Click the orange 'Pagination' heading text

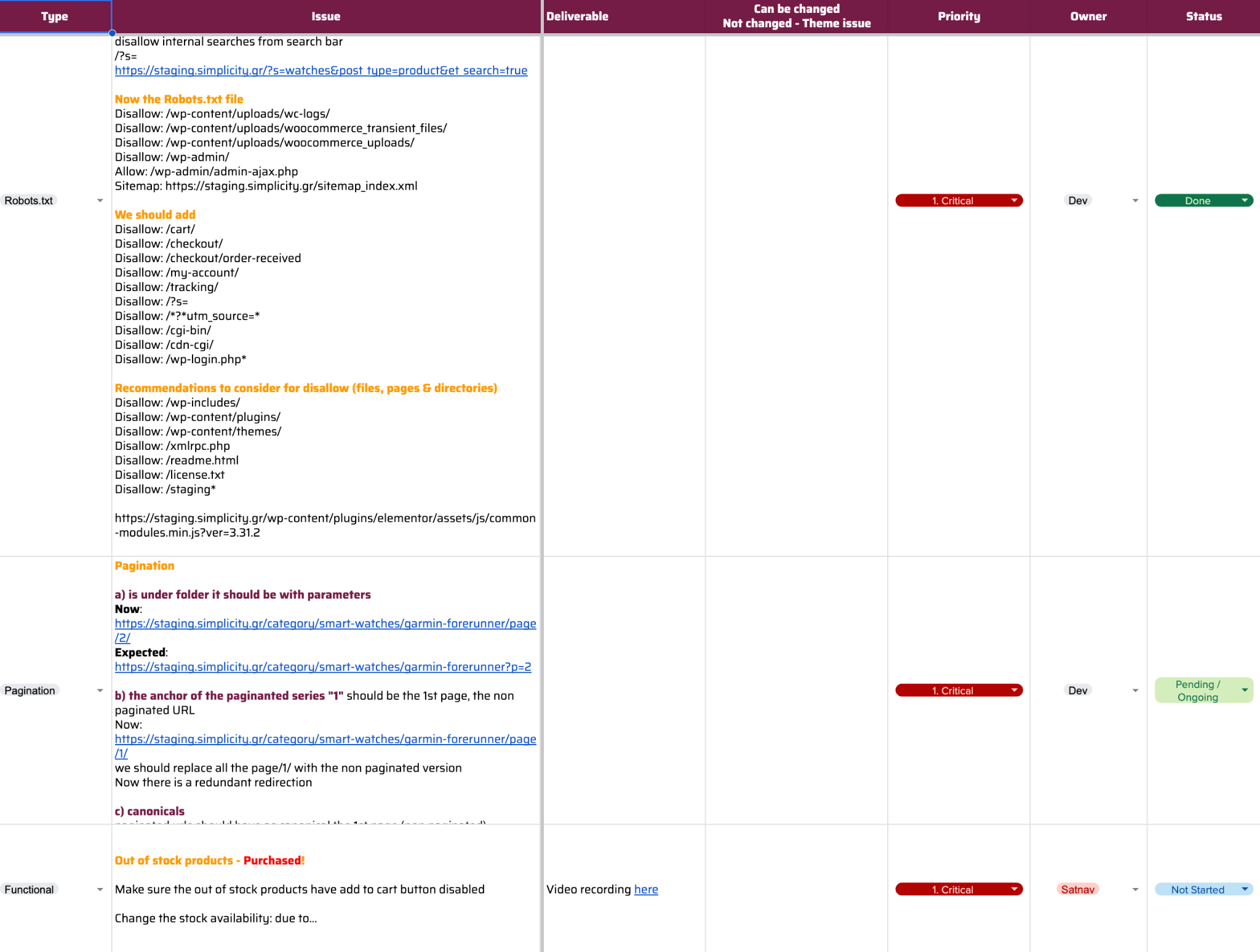pyautogui.click(x=145, y=566)
